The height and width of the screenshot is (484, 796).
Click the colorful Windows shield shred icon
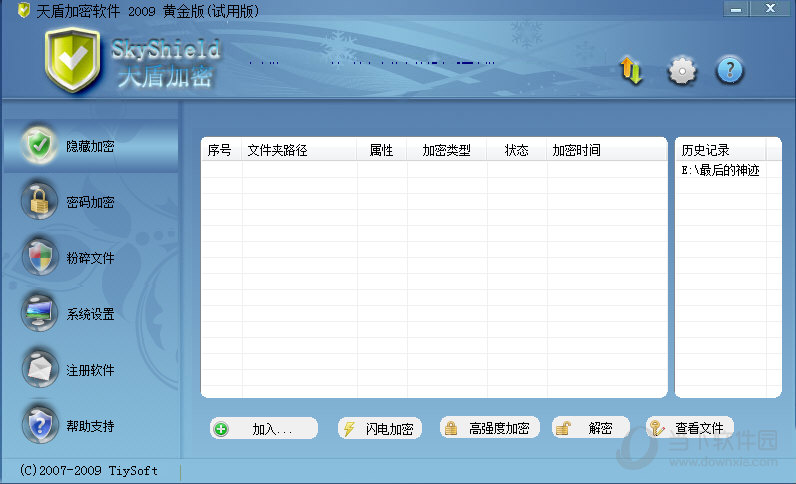(x=39, y=257)
